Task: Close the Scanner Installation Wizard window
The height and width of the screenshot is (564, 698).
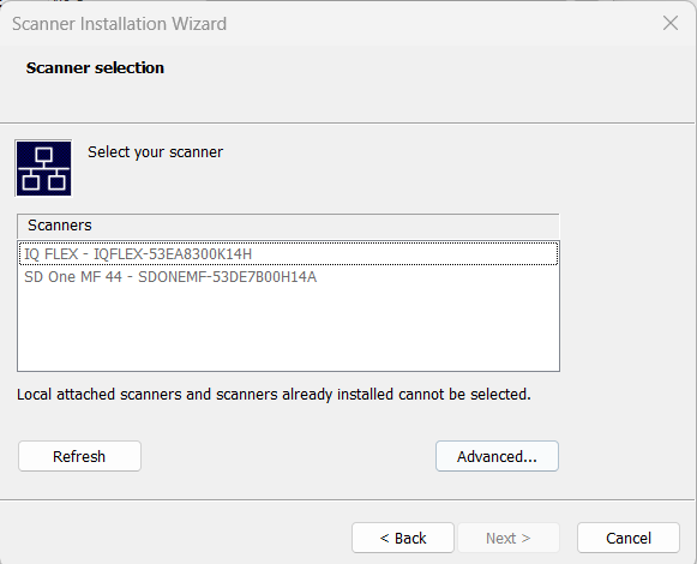Action: pos(670,23)
